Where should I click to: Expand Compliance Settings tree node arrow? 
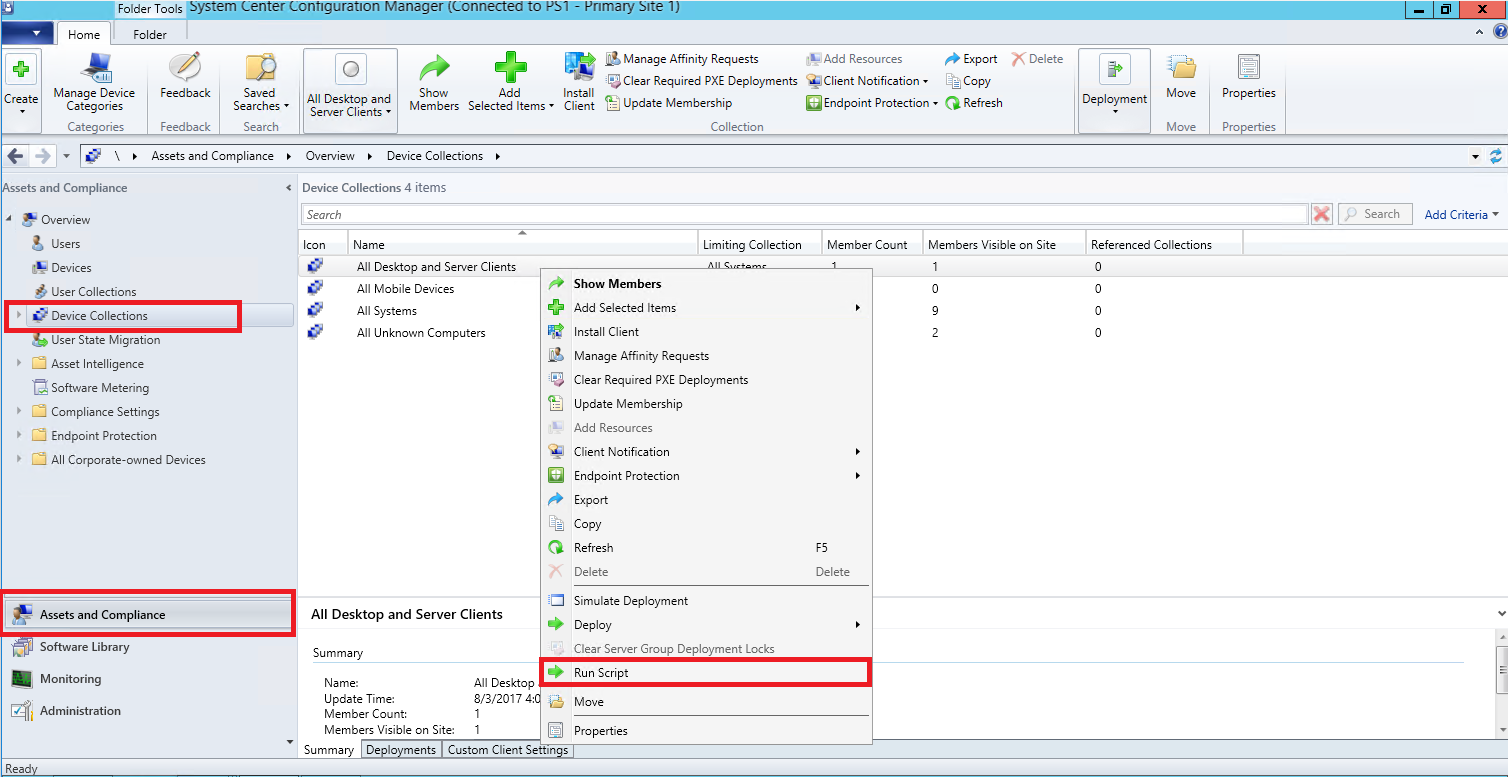[18, 412]
